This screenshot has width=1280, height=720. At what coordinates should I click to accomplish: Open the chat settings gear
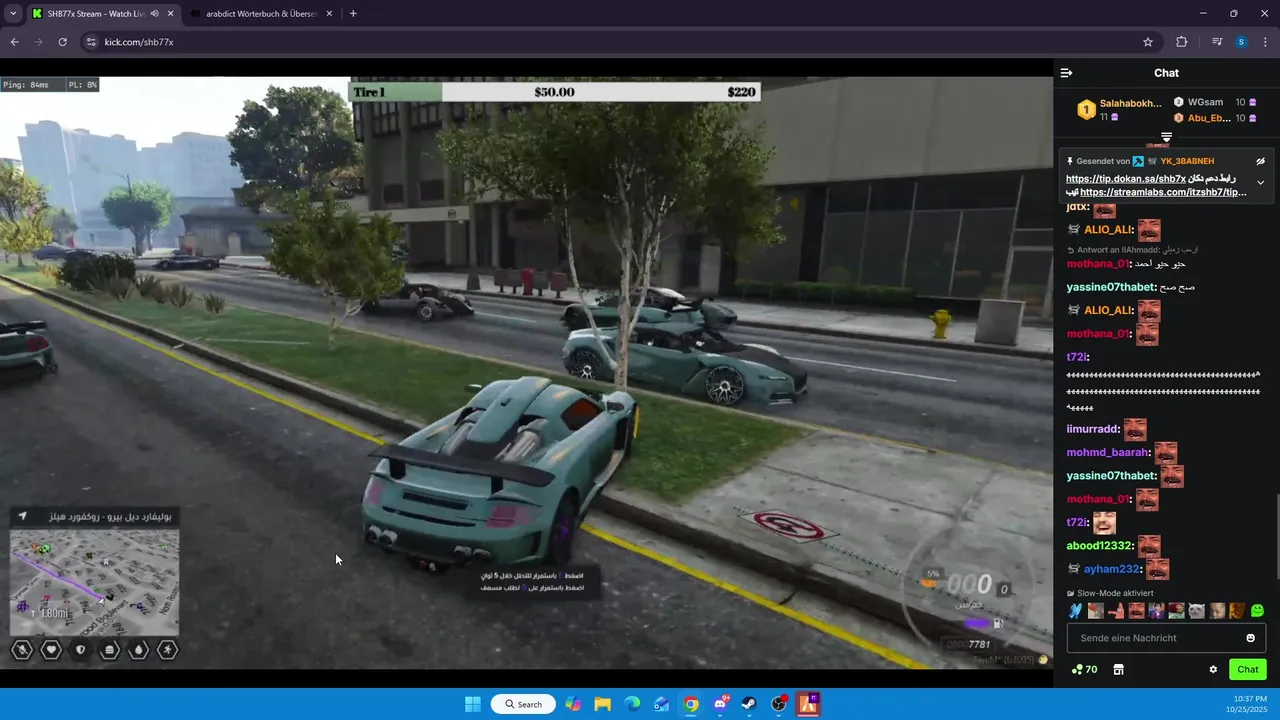(1213, 670)
